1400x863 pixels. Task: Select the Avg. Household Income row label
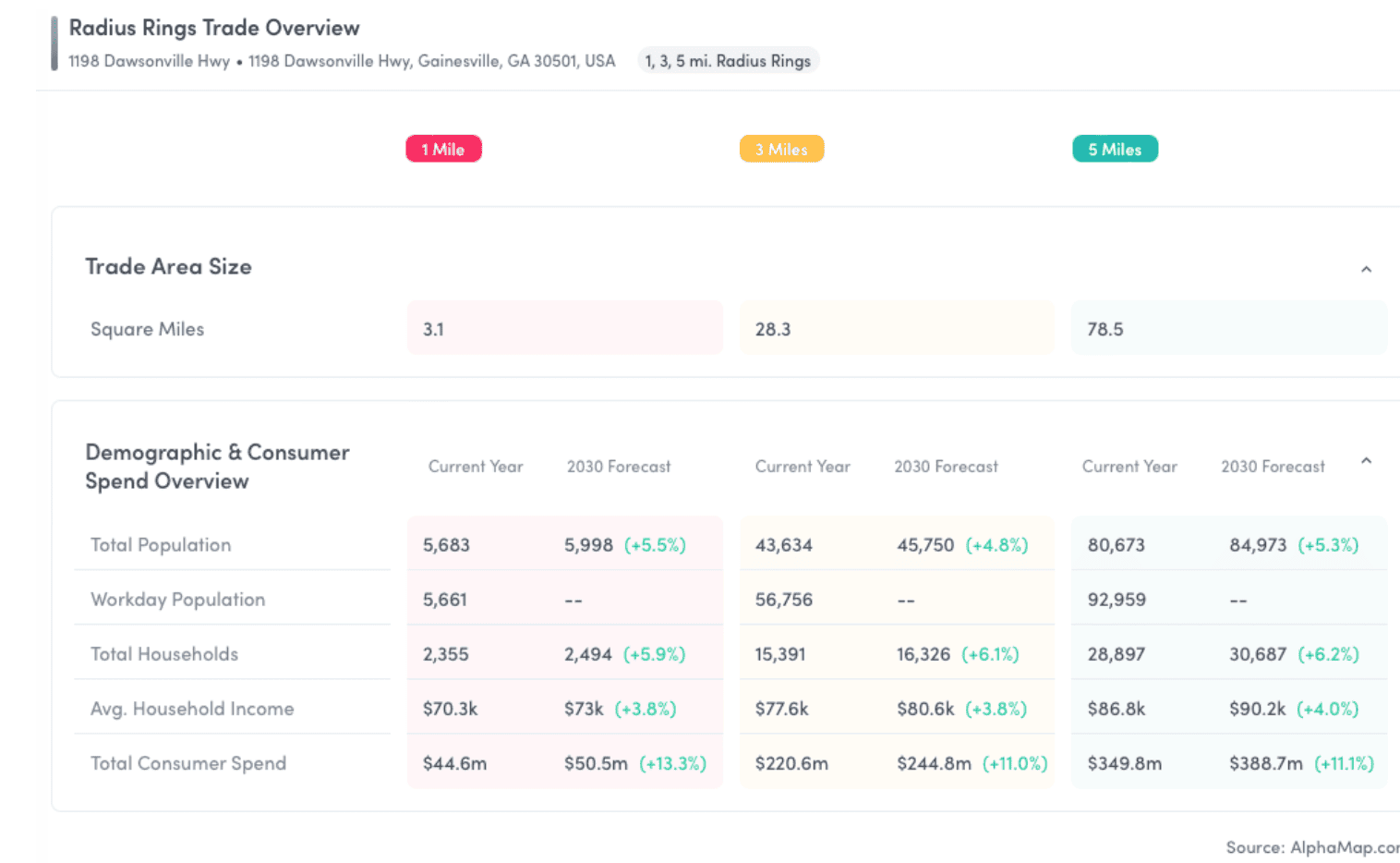(x=192, y=708)
